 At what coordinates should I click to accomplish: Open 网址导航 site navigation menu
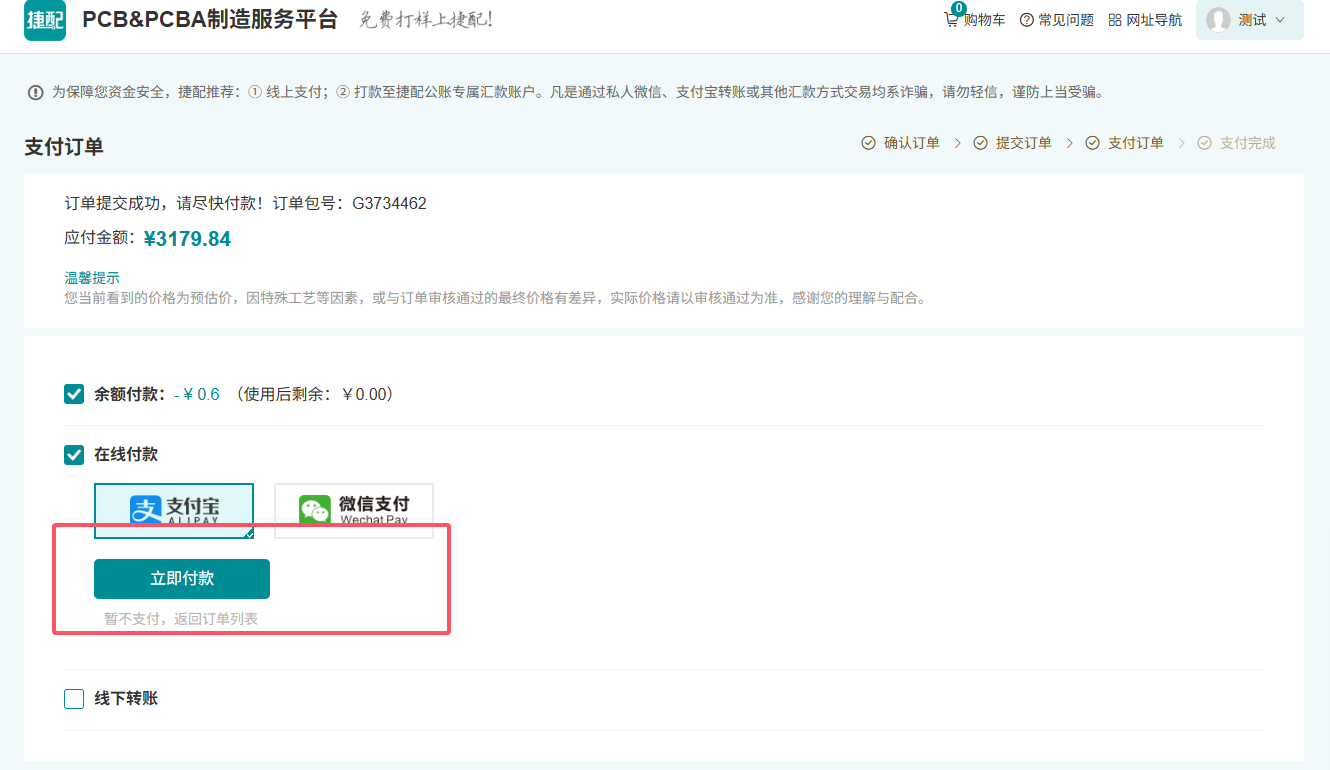click(1154, 20)
